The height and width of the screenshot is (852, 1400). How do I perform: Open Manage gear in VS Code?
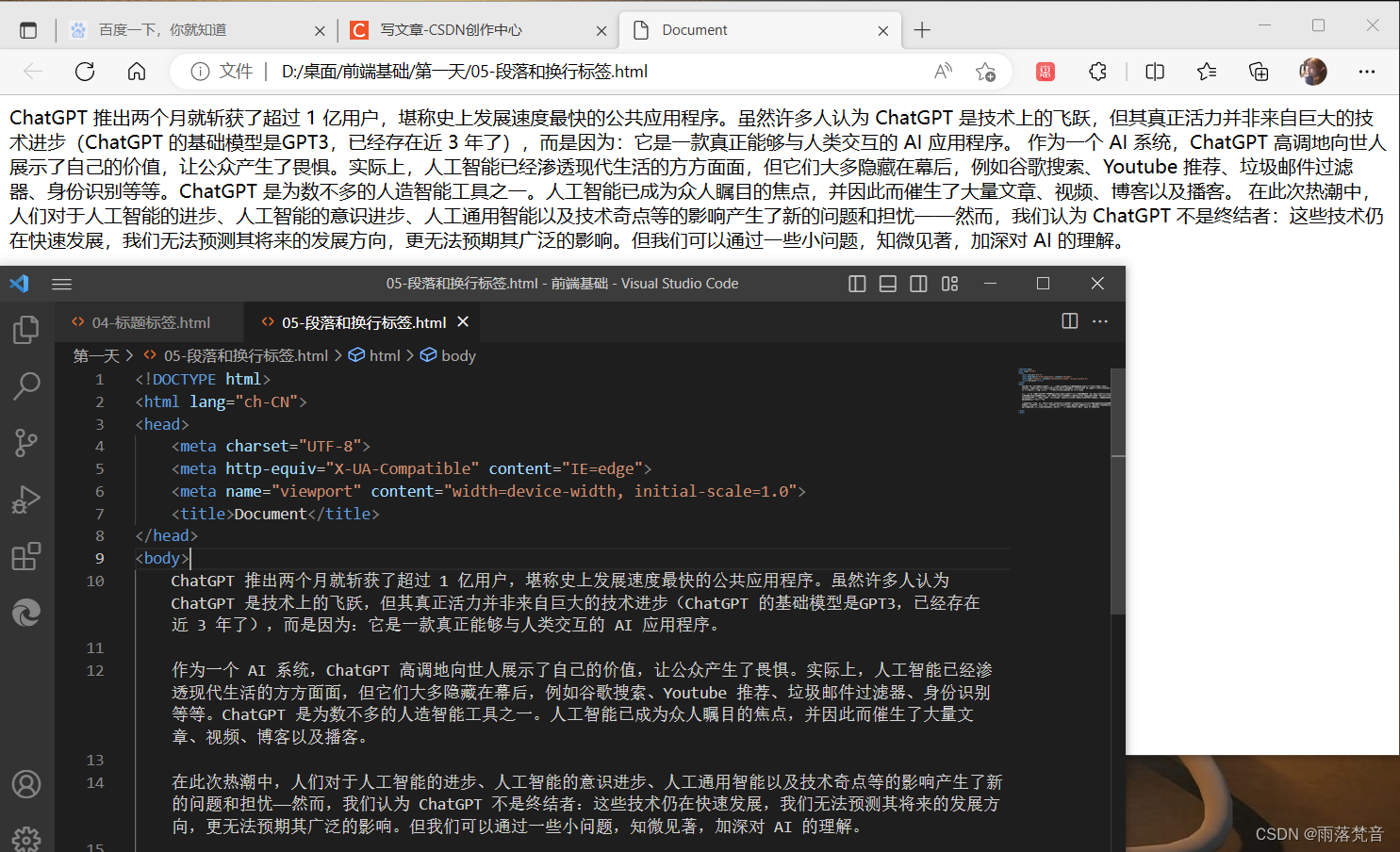click(x=26, y=839)
